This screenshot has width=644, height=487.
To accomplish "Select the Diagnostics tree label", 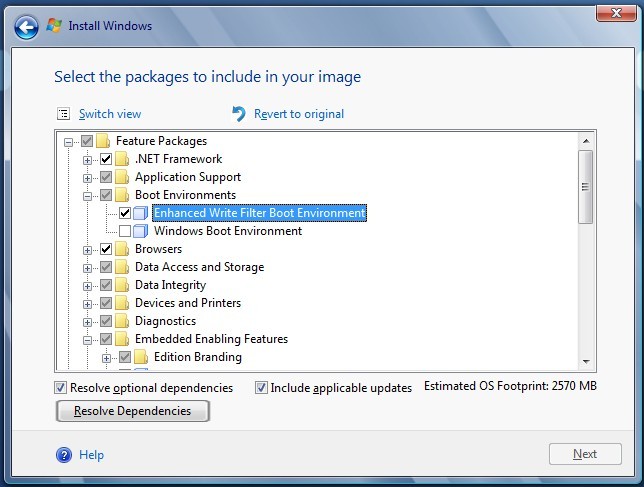I will tap(166, 321).
